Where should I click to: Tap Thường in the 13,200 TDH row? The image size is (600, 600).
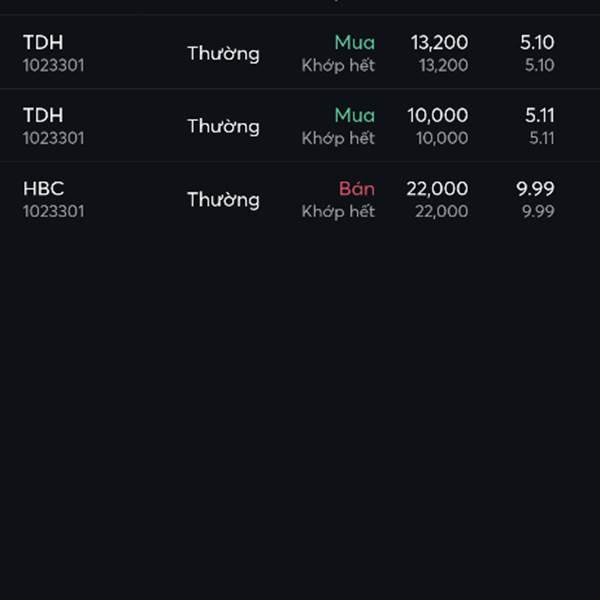point(223,54)
